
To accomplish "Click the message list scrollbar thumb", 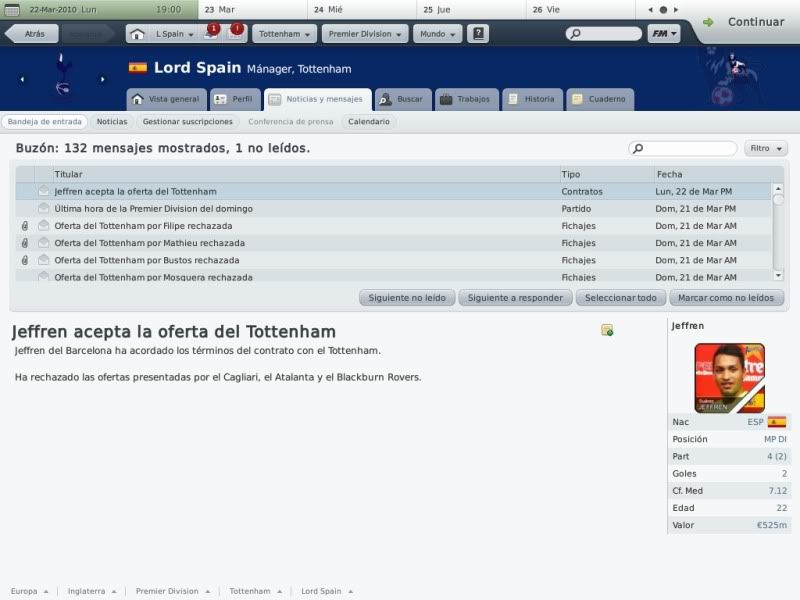I will tap(778, 200).
